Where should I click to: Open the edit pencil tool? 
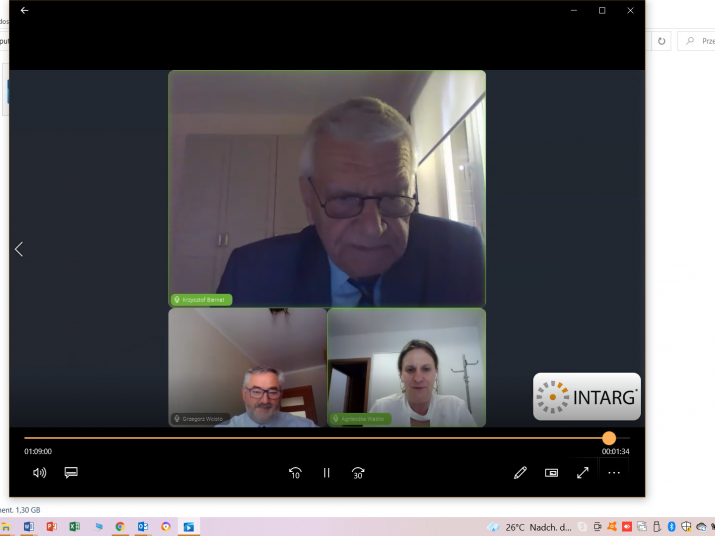(x=520, y=473)
